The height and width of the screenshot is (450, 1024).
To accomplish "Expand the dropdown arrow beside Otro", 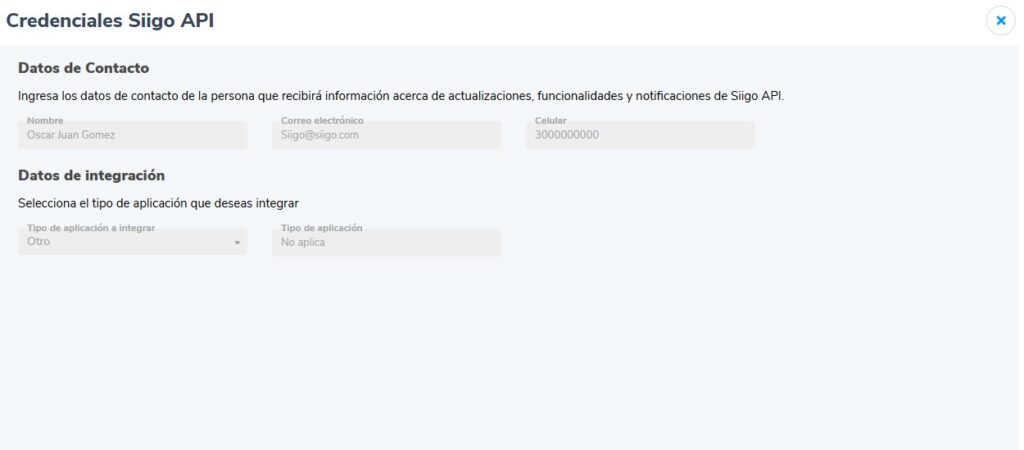I will (237, 243).
